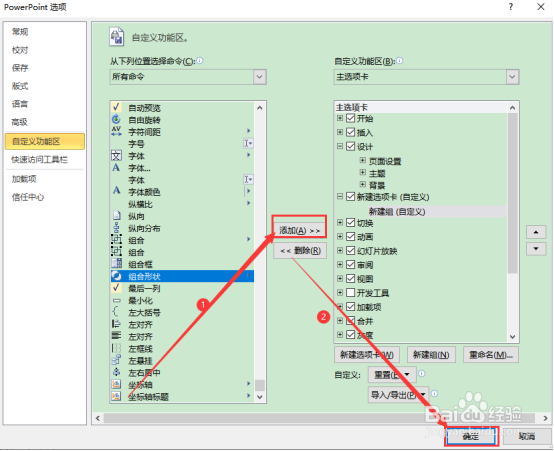Click the 重命名(M)... button
Viewport: 554px width, 451px height.
(x=491, y=355)
